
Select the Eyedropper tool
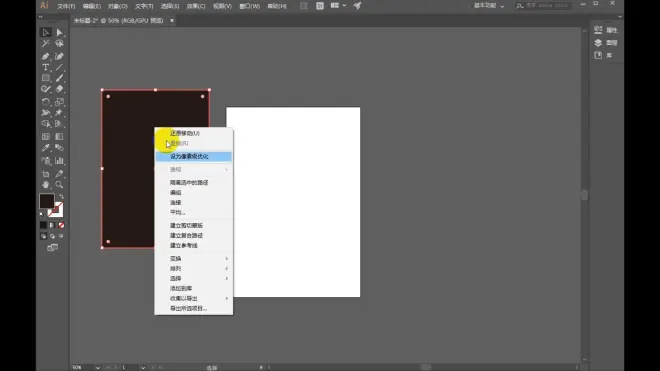point(46,148)
